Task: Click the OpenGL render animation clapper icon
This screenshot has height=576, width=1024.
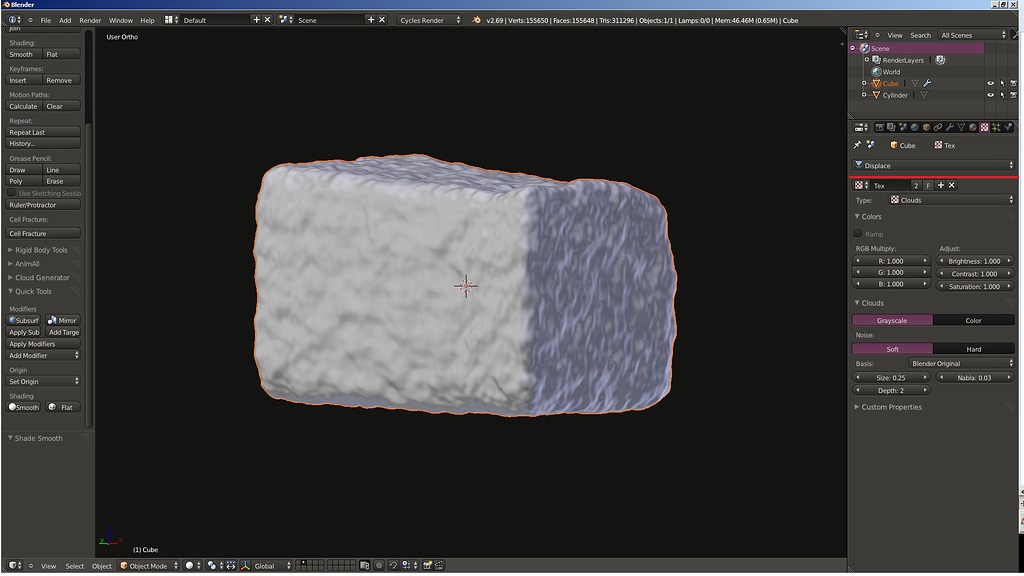Action: (440, 566)
